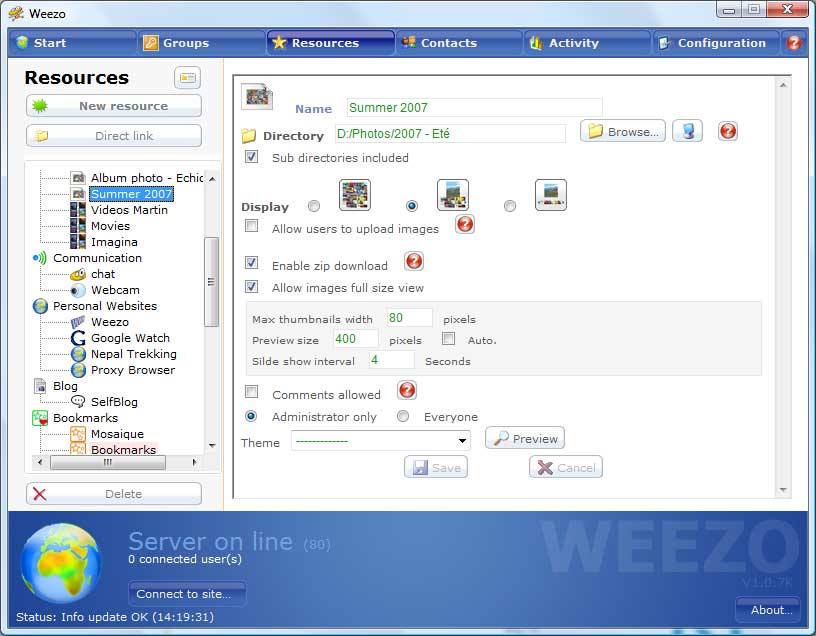Image resolution: width=816 pixels, height=636 pixels.
Task: Click the Nepal Trekking globe icon
Action: point(78,354)
